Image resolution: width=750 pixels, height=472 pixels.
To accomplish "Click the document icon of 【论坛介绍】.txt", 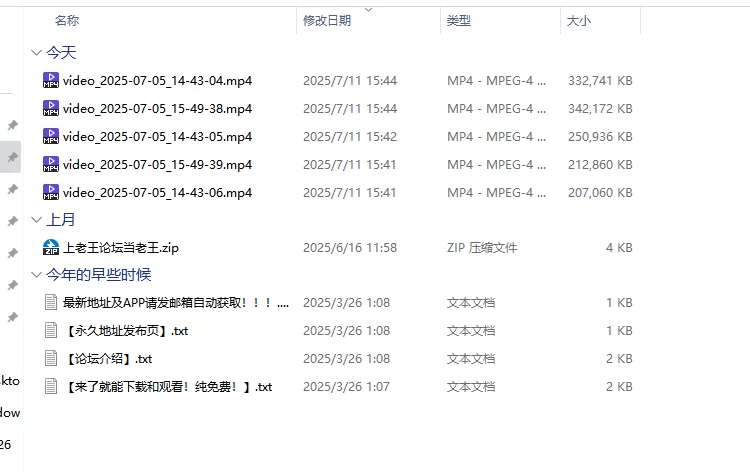I will coord(51,359).
